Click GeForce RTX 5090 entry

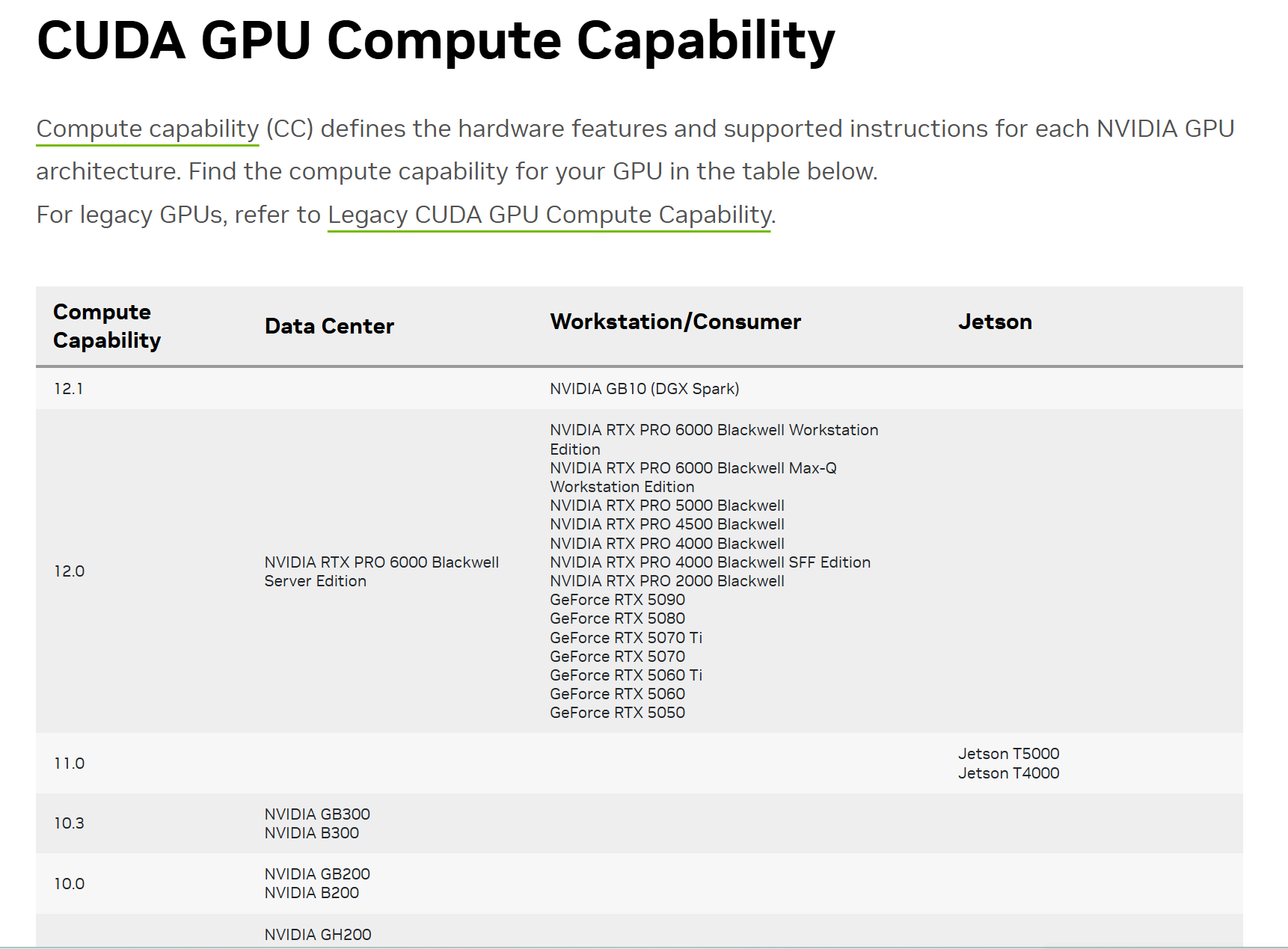(618, 600)
